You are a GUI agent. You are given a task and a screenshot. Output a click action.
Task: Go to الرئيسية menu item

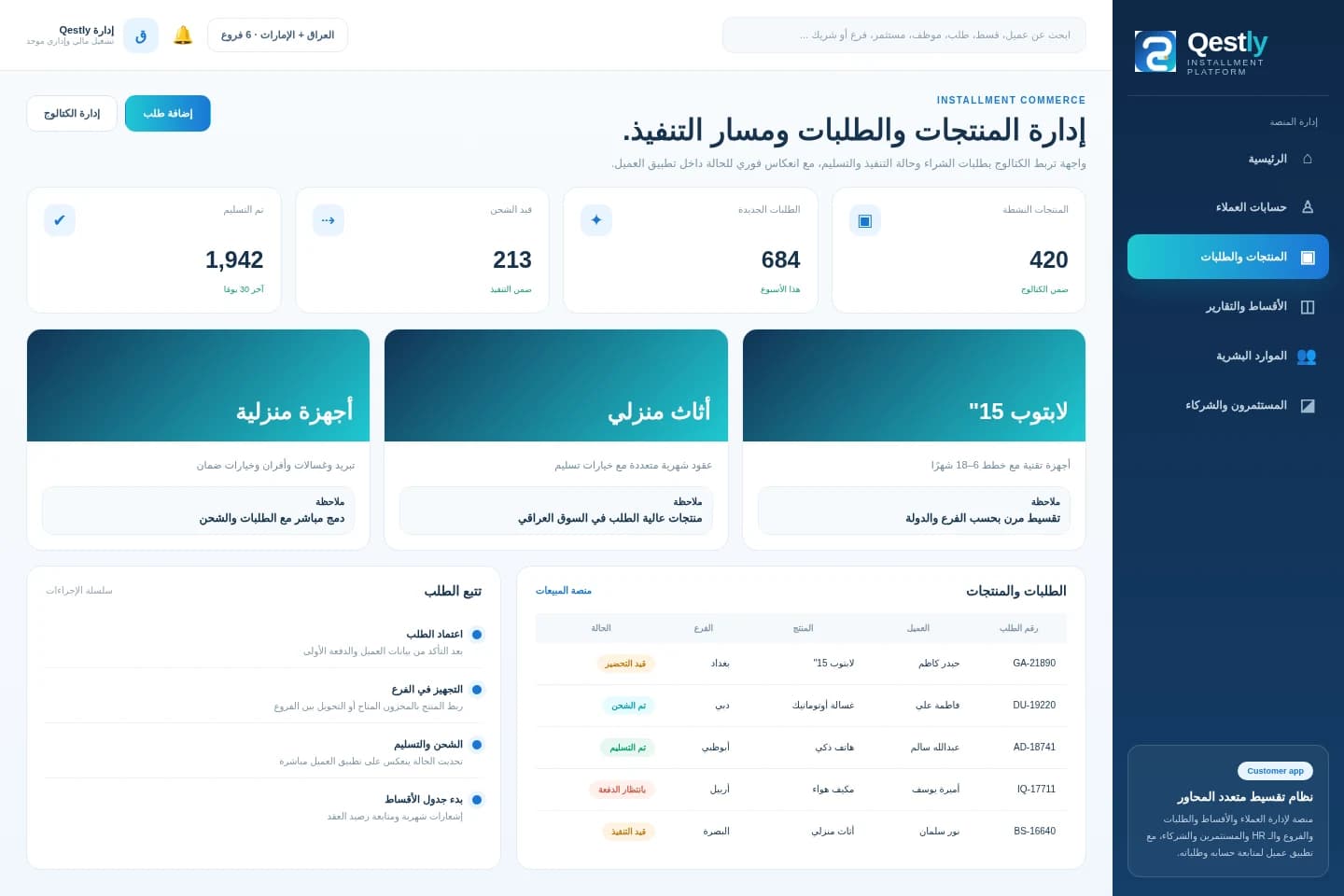point(1228,159)
